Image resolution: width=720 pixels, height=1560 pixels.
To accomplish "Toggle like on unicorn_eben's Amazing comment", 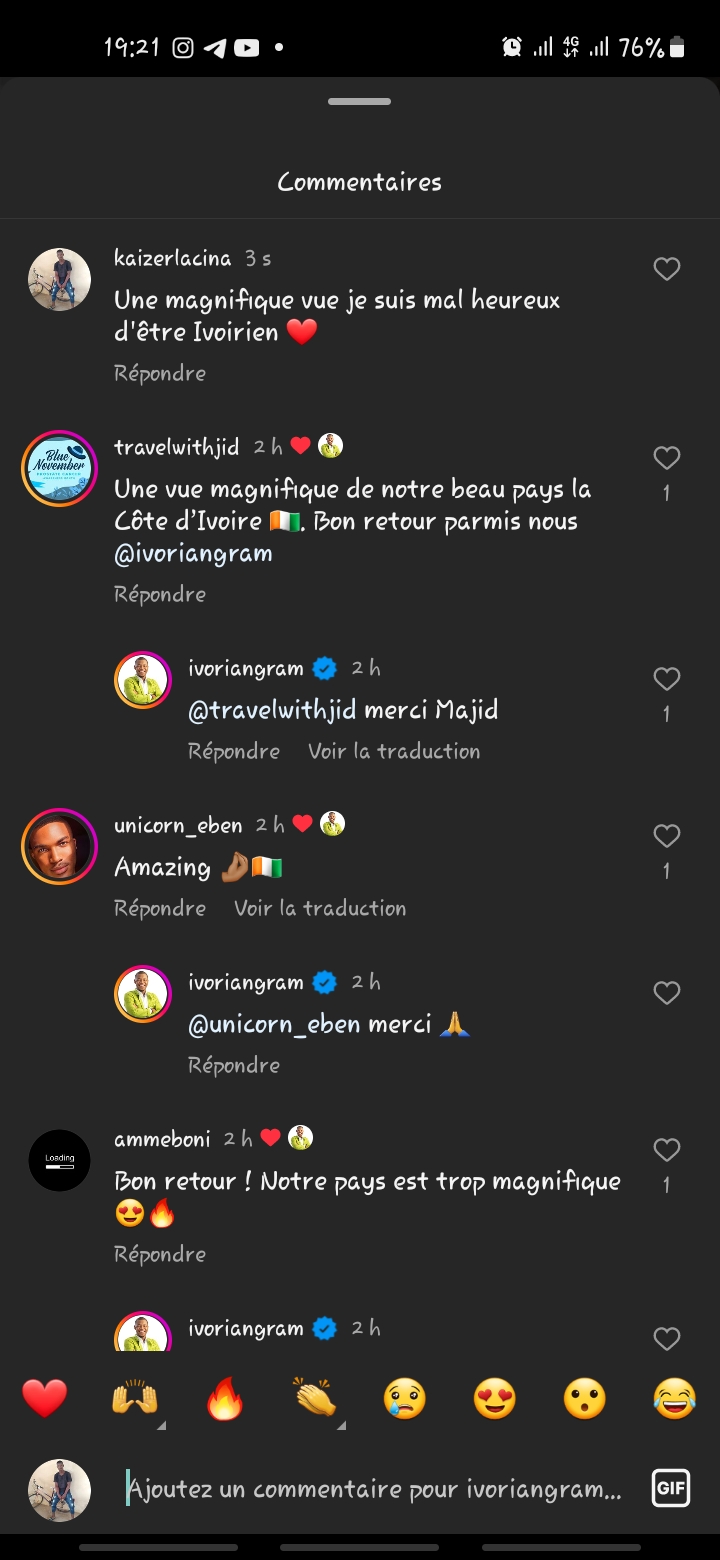I will coord(667,836).
